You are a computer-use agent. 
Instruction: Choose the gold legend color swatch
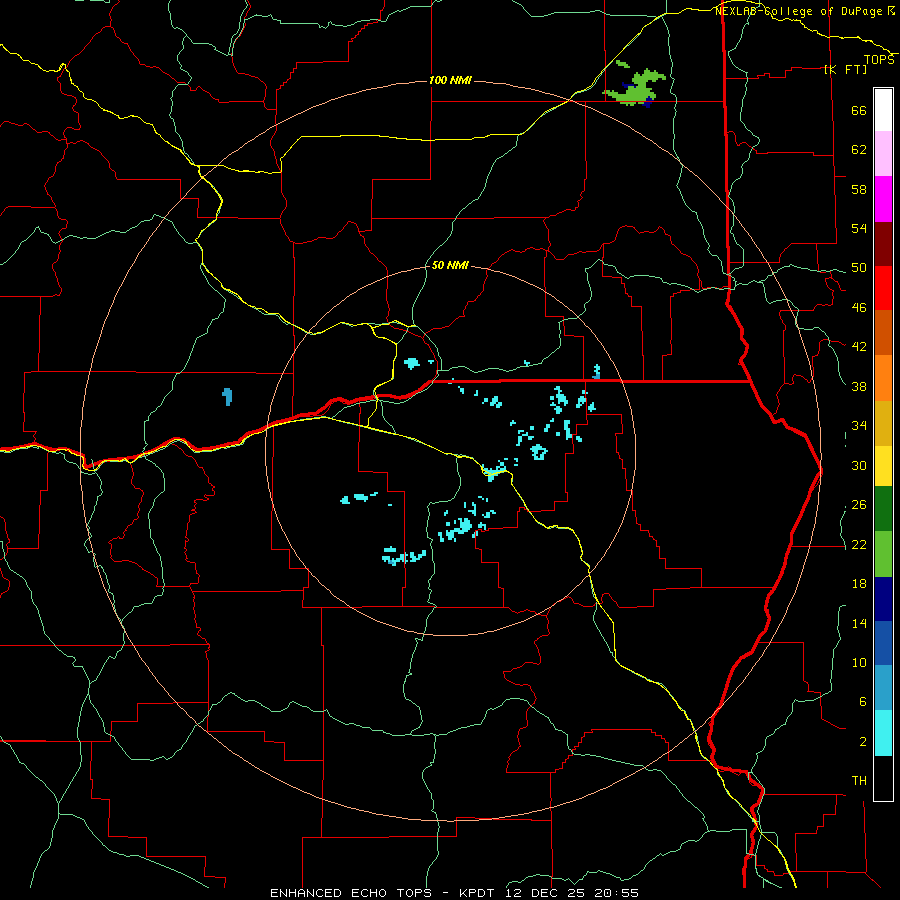coord(883,423)
